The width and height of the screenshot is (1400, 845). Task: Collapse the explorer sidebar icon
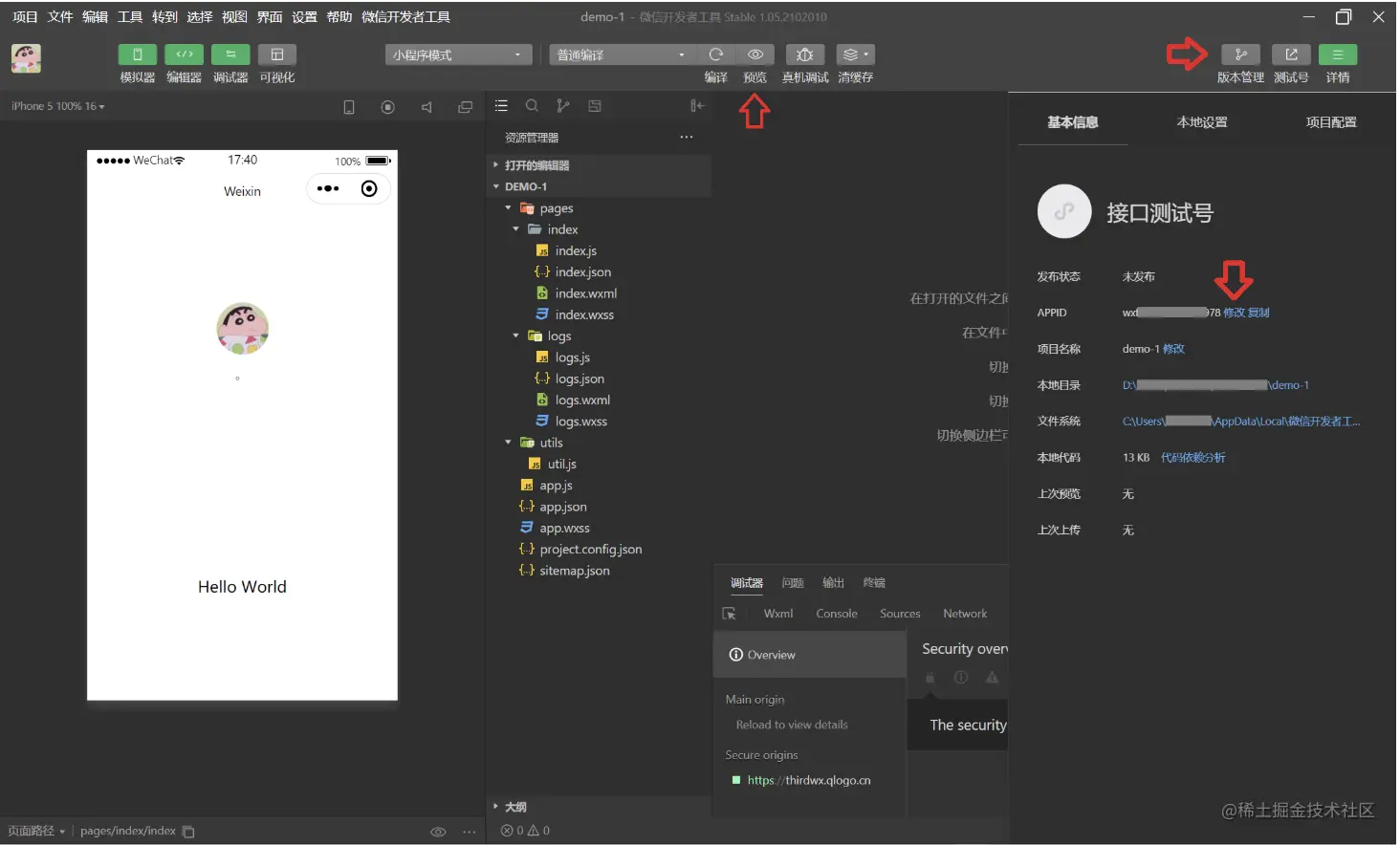click(x=697, y=106)
